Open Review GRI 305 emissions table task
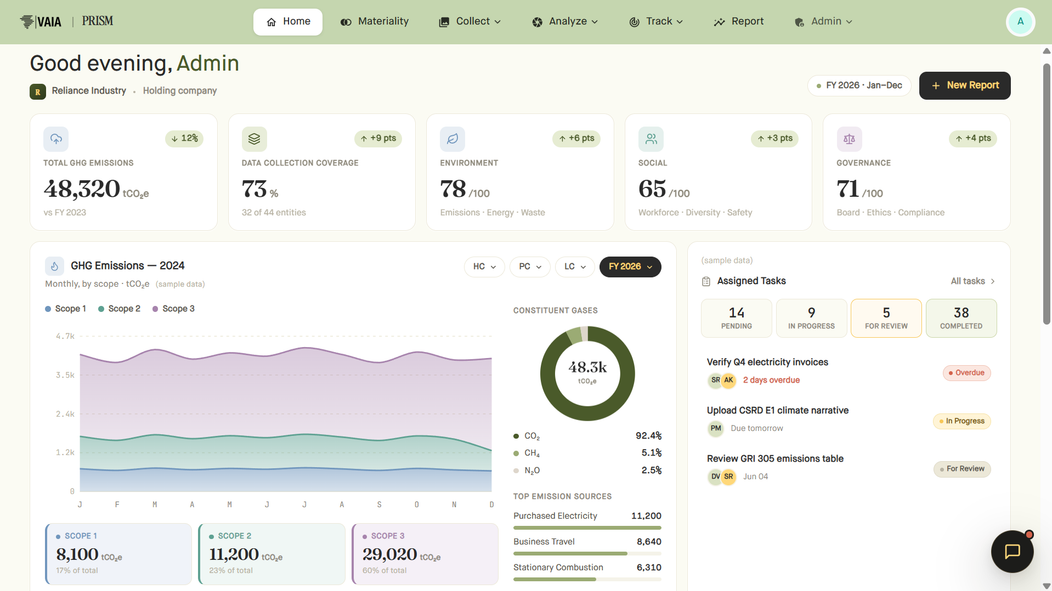1052x591 pixels. click(849, 468)
